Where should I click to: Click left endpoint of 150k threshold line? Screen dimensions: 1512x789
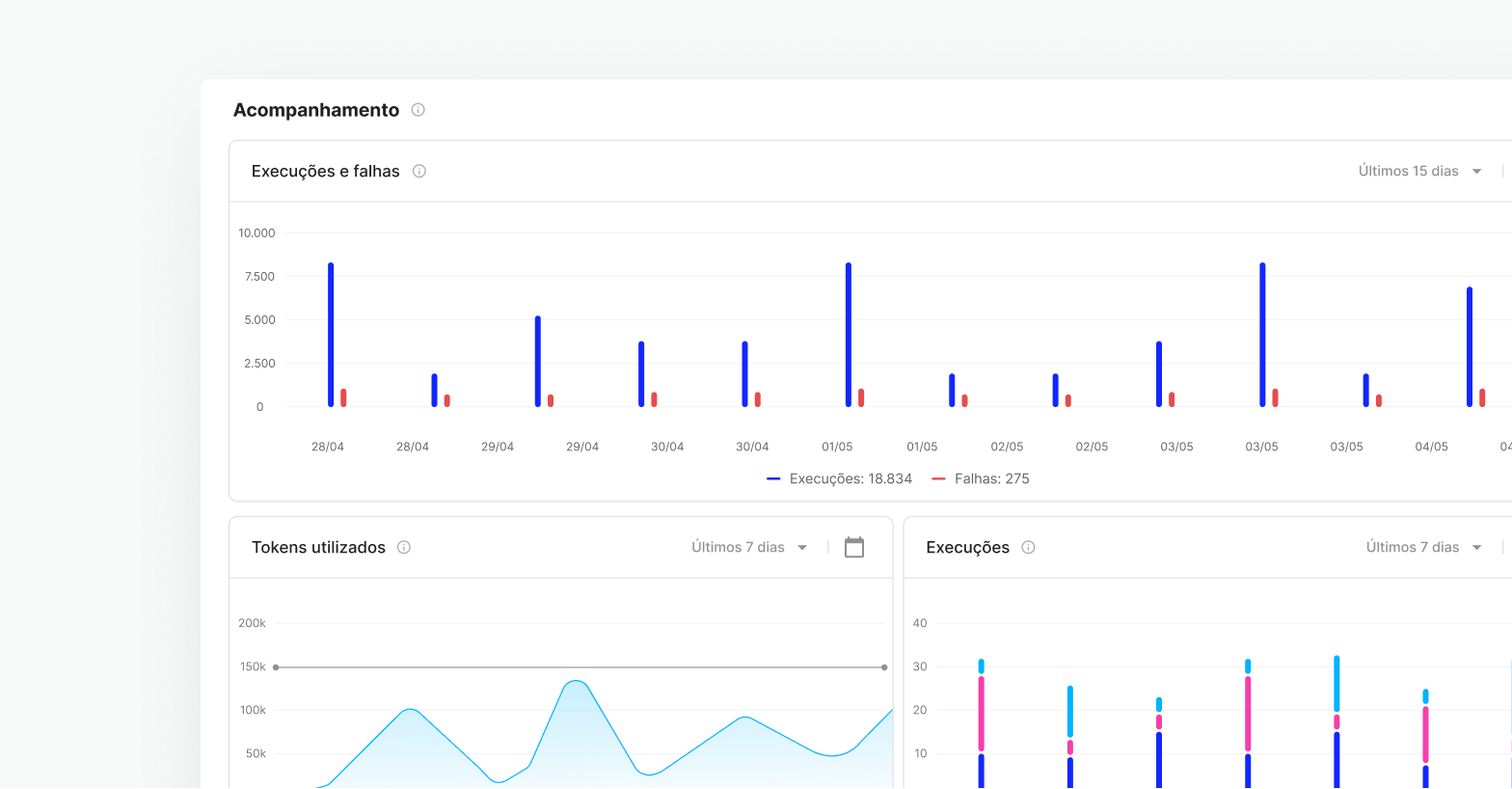(276, 667)
